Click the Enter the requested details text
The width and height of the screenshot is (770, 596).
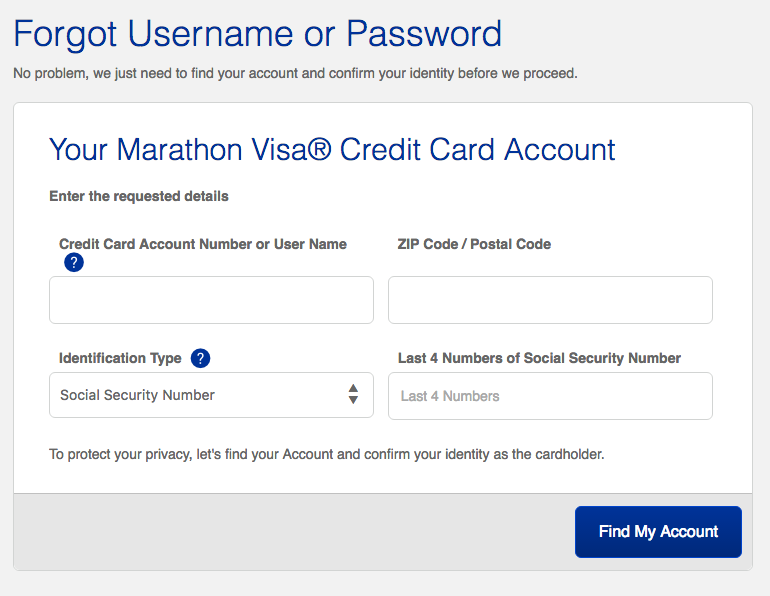(x=139, y=196)
